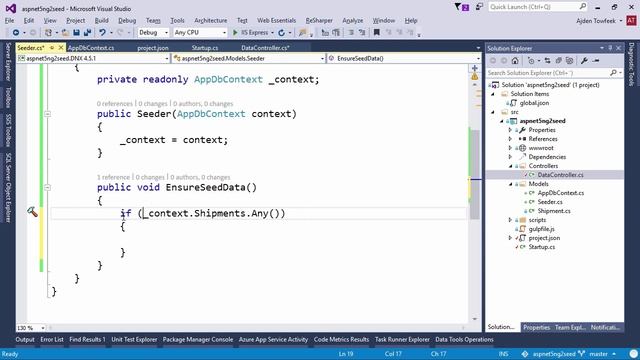Expand the Properties node in Solution Explorer
Viewport: 640px width, 360px height.
point(510,130)
